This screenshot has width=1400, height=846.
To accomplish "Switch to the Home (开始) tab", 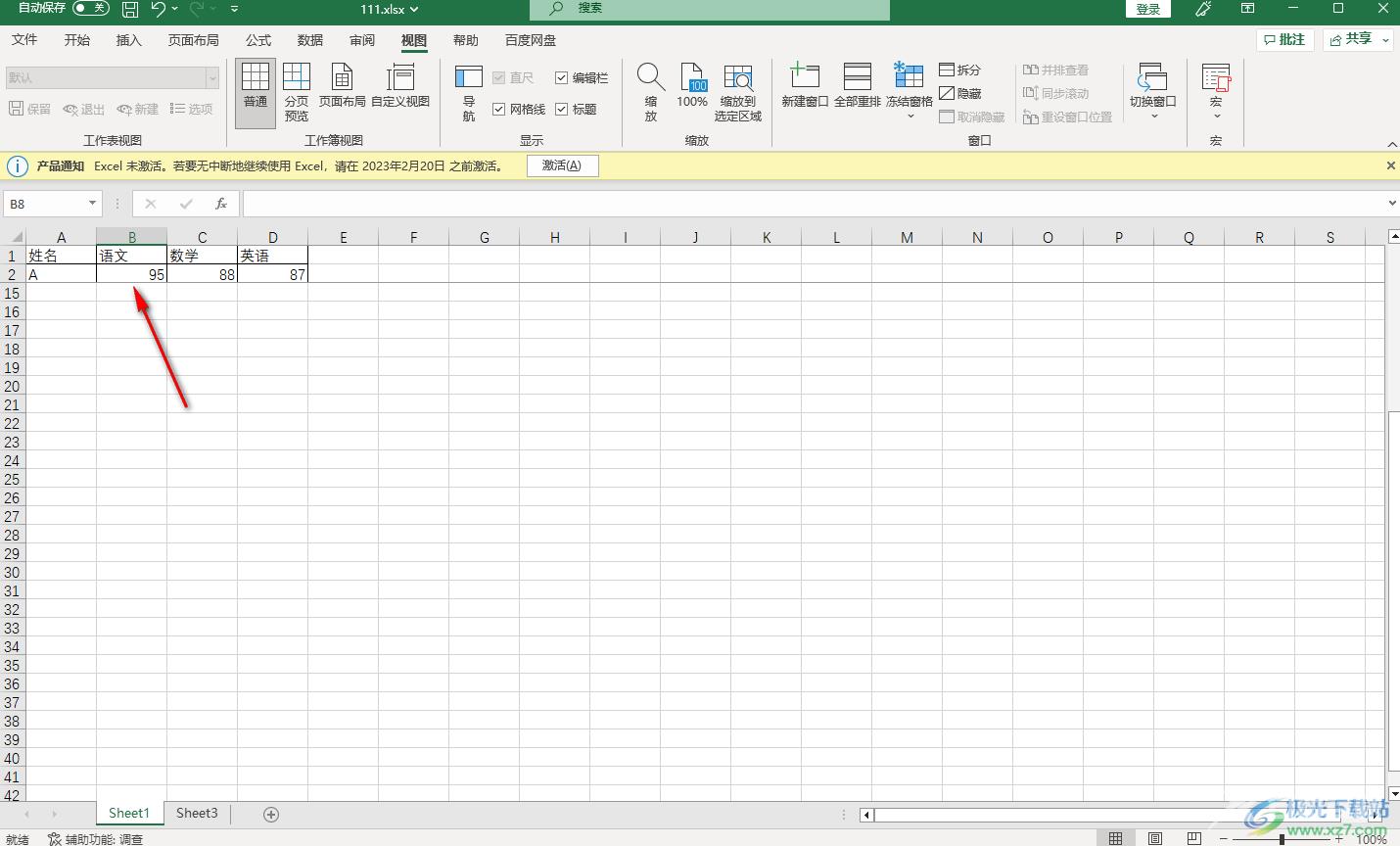I will pos(77,40).
